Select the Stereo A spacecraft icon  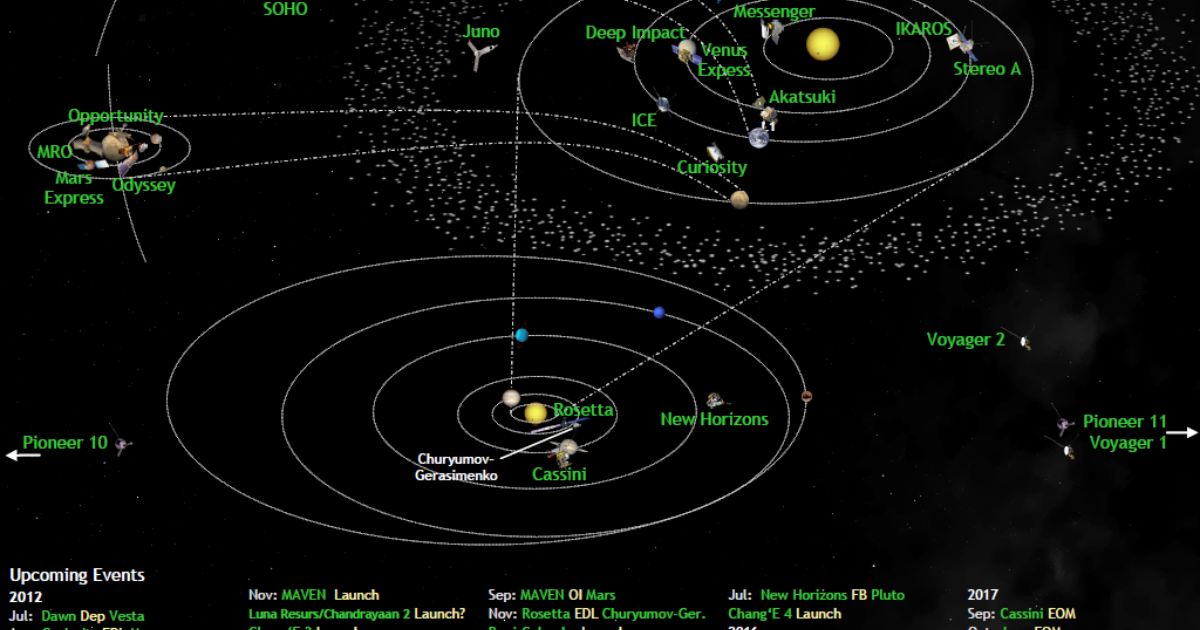click(x=967, y=46)
